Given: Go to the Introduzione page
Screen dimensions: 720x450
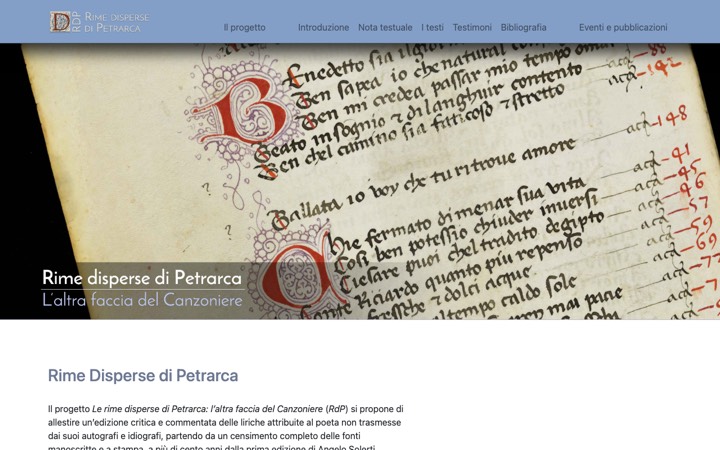Looking at the screenshot, I should (x=323, y=28).
